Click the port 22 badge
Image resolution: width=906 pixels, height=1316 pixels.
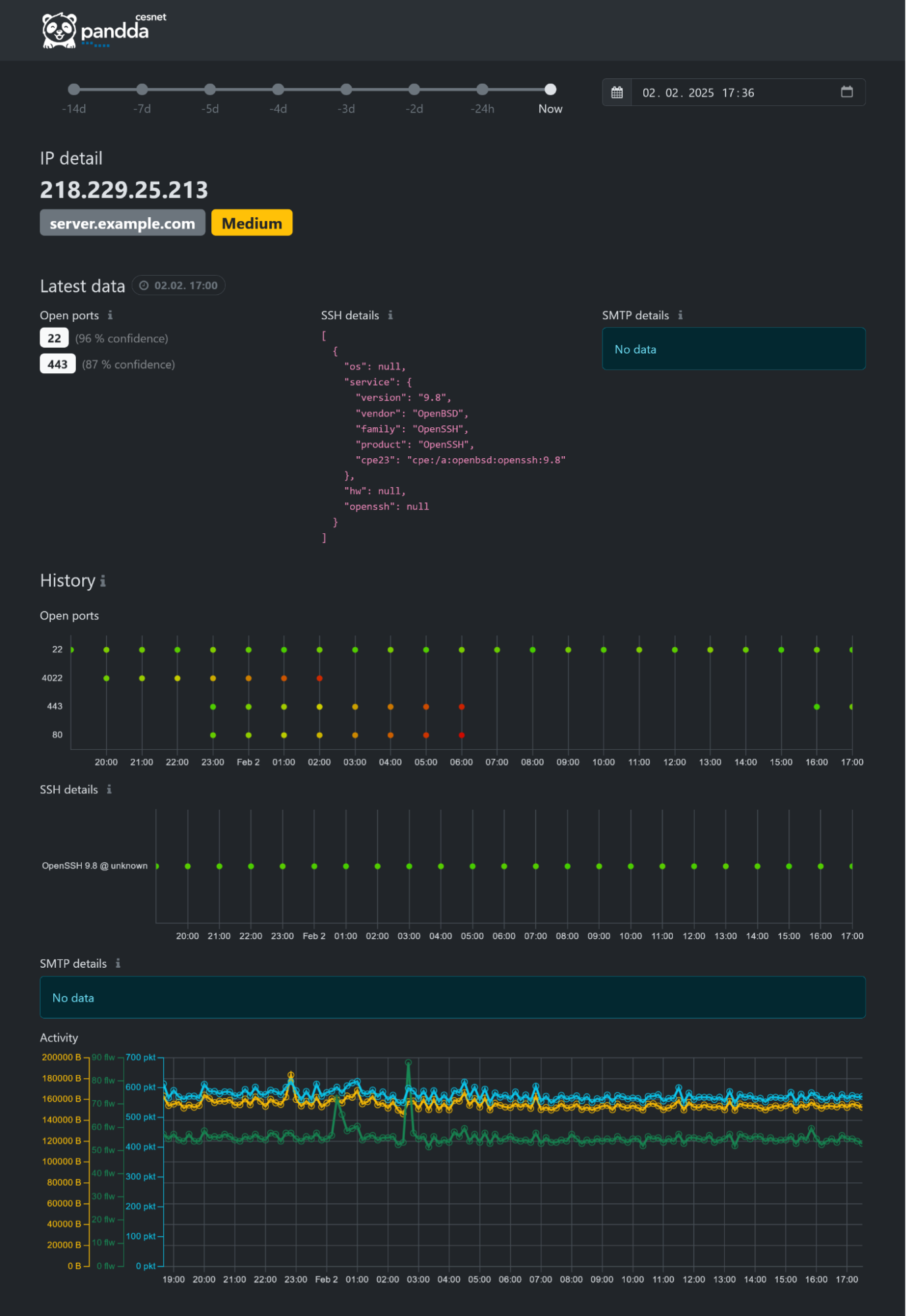coord(54,338)
